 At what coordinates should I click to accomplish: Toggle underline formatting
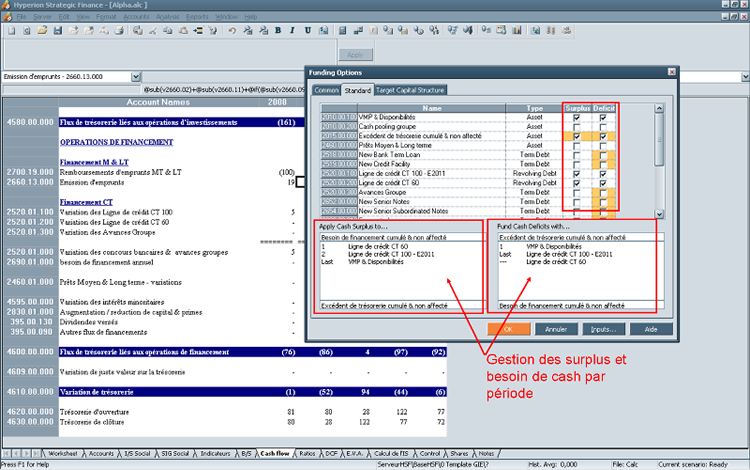coord(308,31)
